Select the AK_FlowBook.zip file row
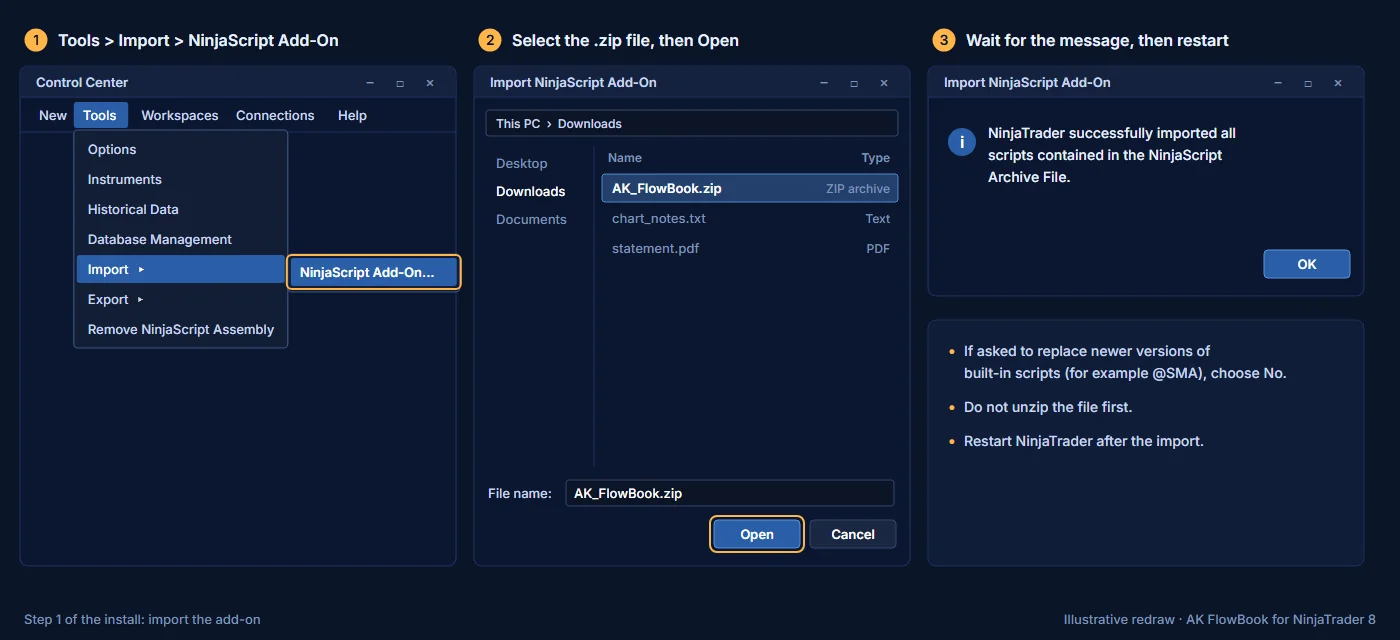The width and height of the screenshot is (1400, 640). (x=750, y=188)
